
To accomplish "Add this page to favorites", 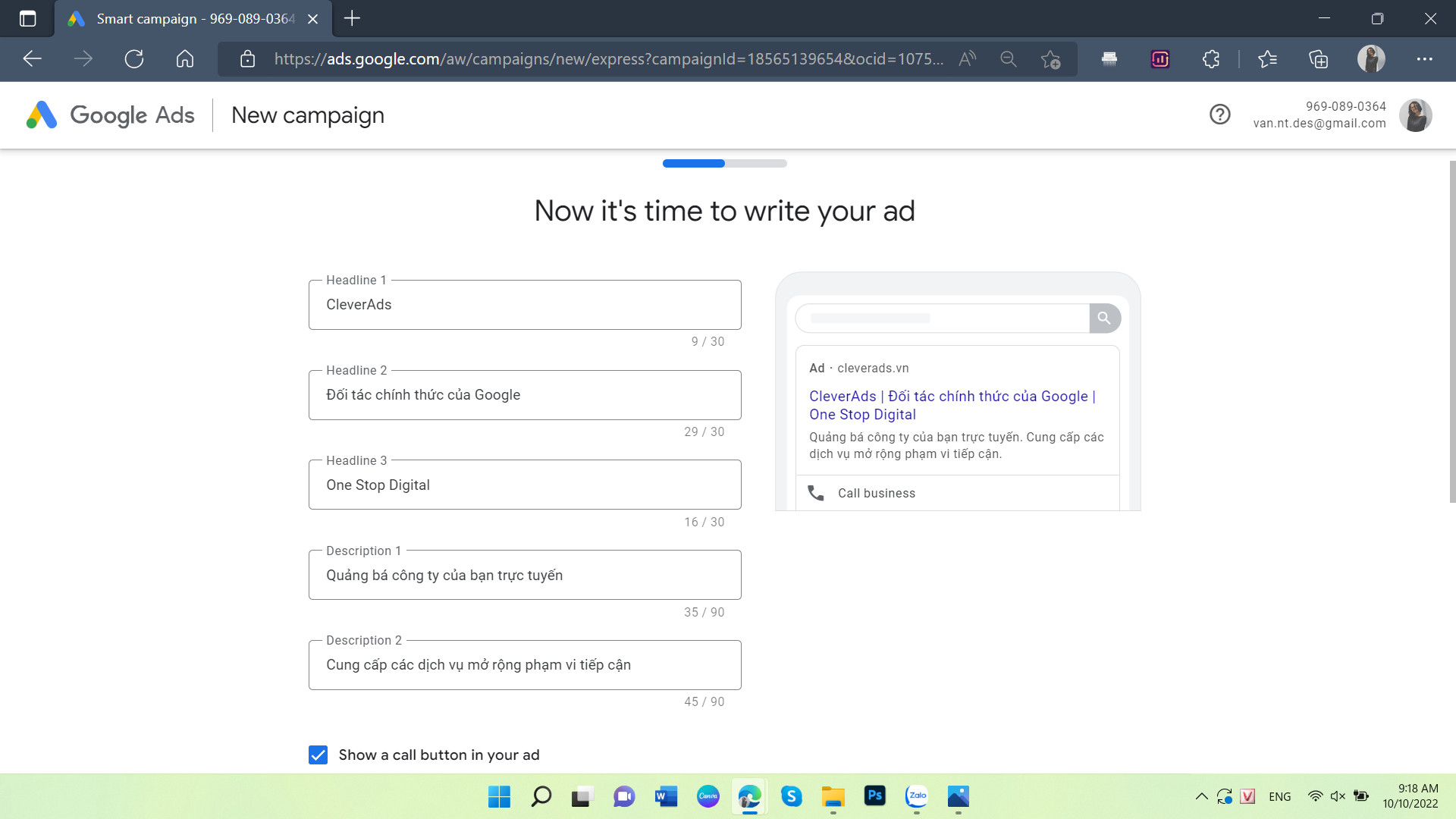I will click(1050, 59).
